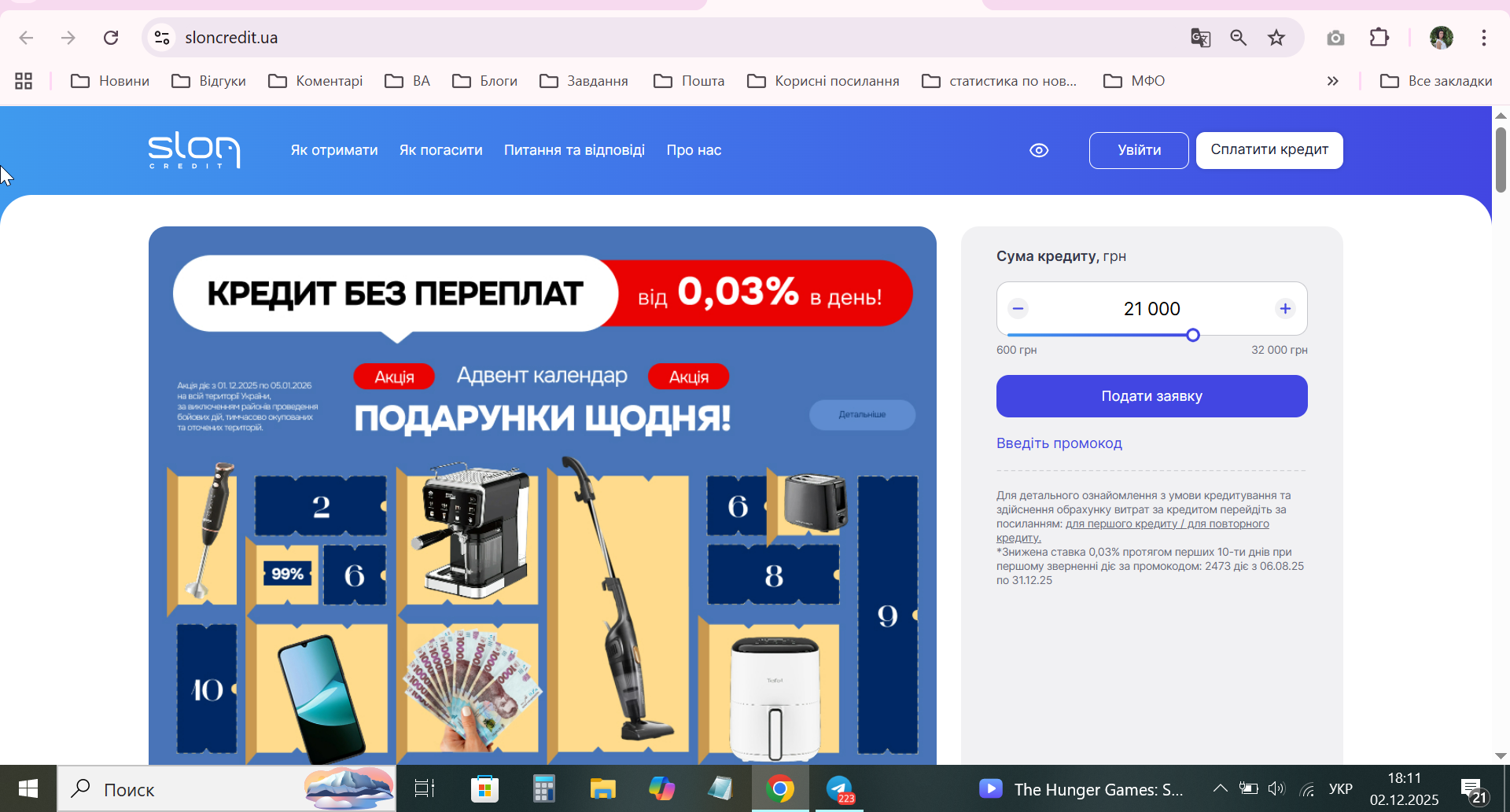Viewport: 1510px width, 812px height.
Task: Go back using the browser back arrow
Action: [26, 38]
